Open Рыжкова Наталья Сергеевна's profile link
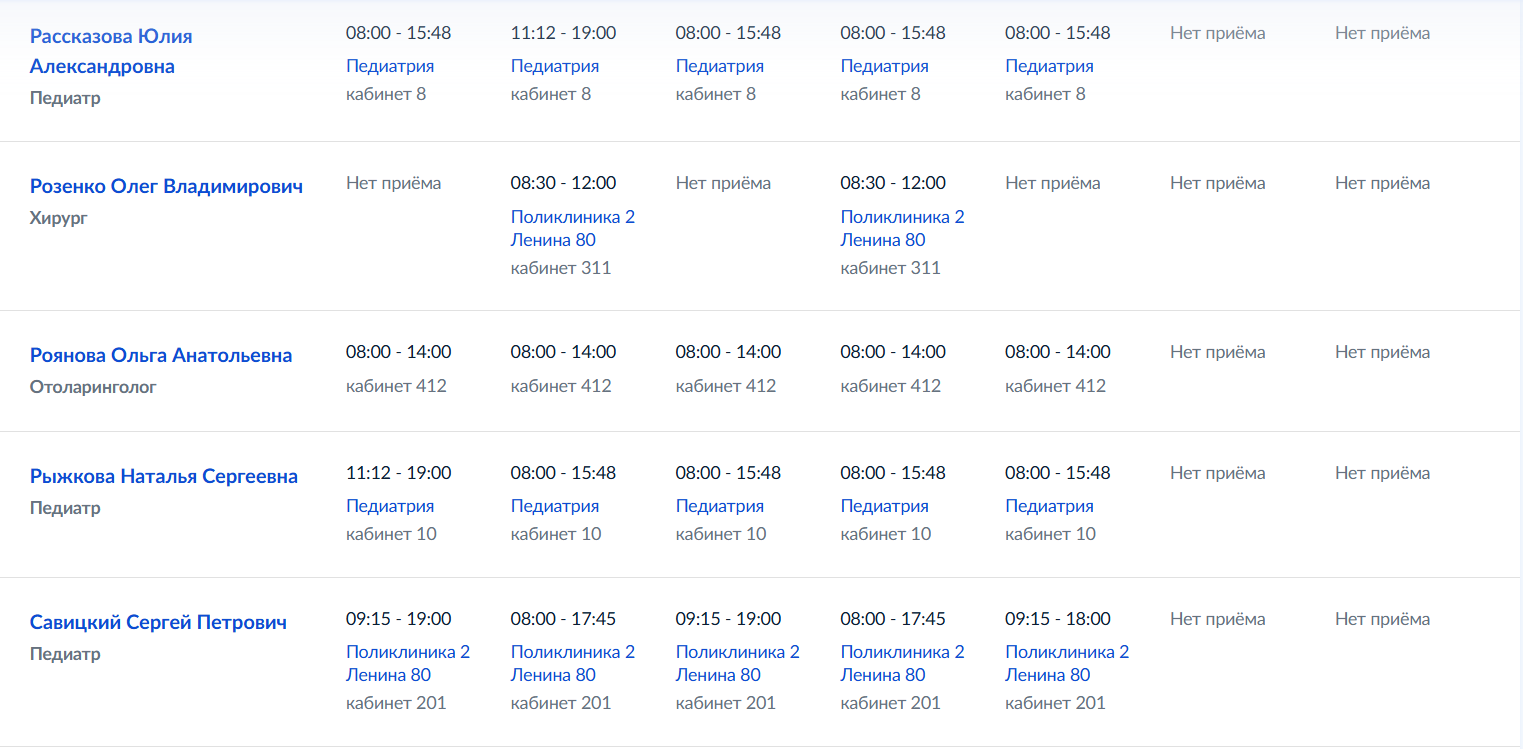Screen dimensions: 1523x749 pos(164,476)
